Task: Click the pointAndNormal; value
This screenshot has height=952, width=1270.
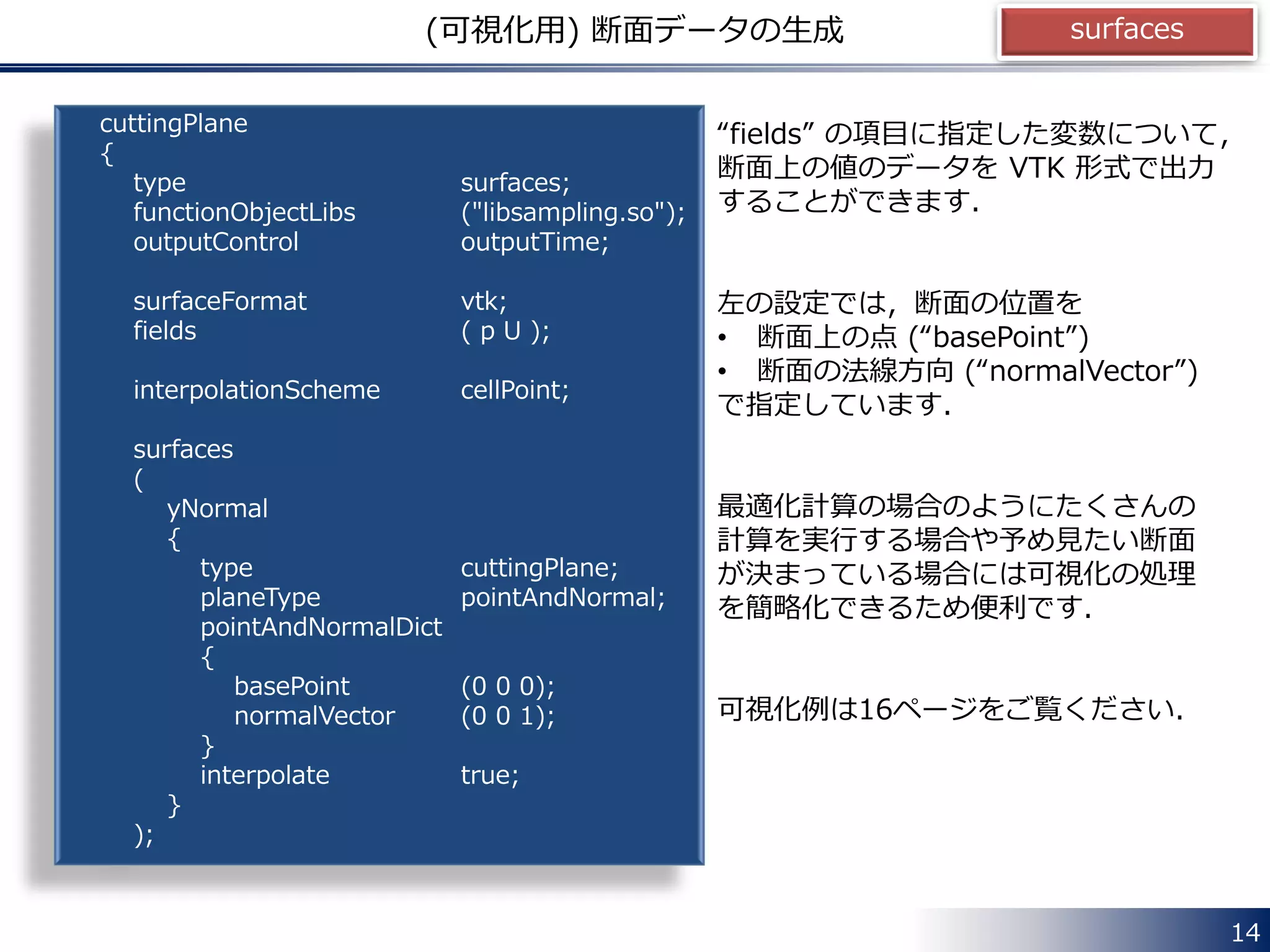Action: tap(563, 597)
